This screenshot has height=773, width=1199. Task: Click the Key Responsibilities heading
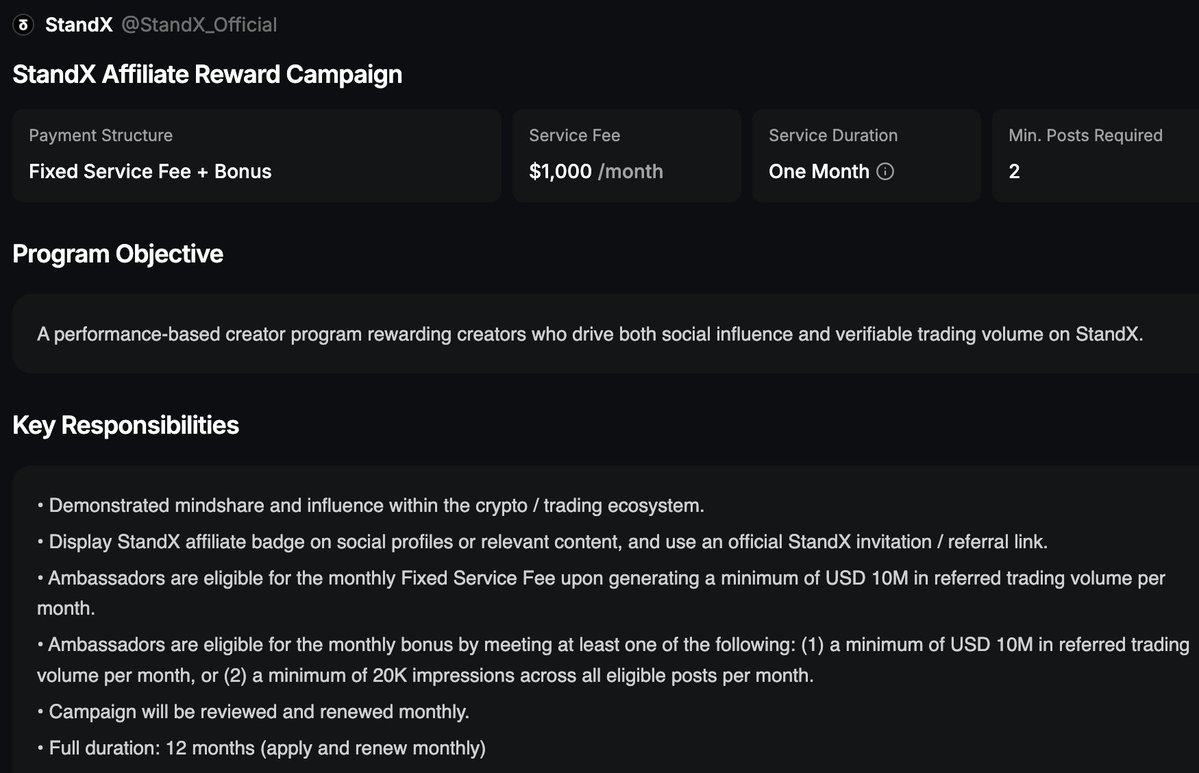pyautogui.click(x=125, y=425)
